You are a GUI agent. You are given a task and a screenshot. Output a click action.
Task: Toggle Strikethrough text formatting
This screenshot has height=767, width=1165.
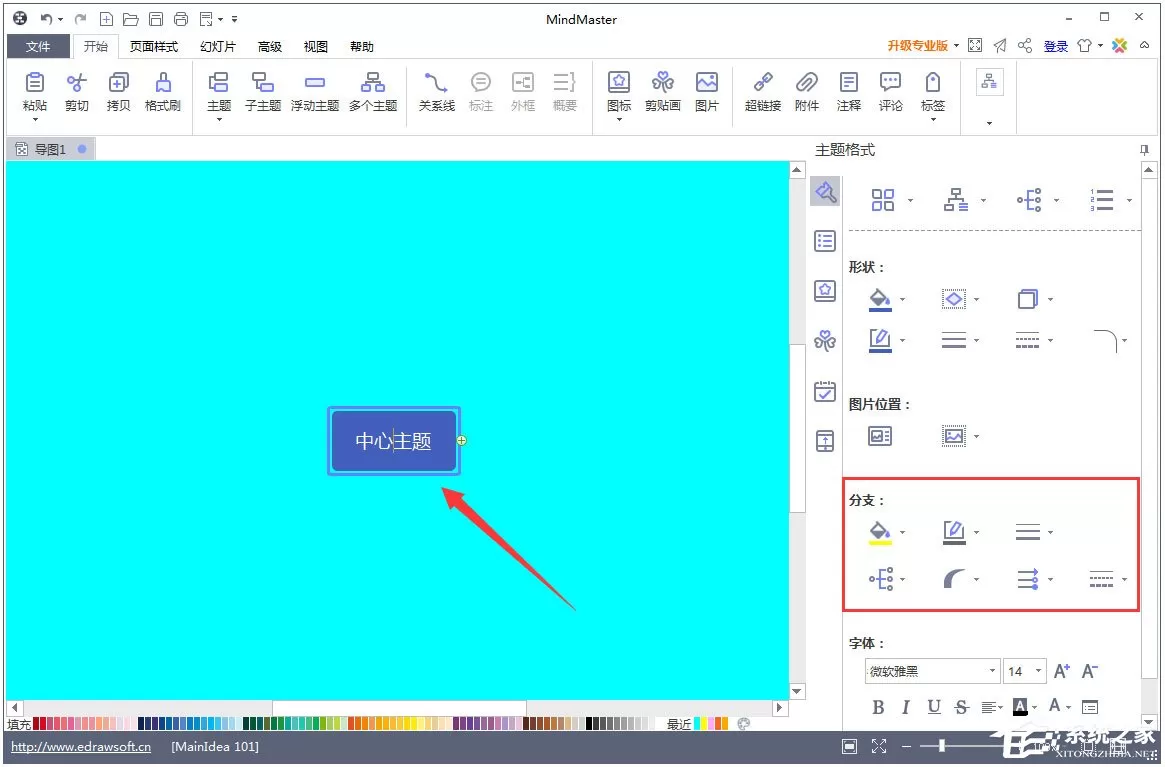[x=961, y=707]
